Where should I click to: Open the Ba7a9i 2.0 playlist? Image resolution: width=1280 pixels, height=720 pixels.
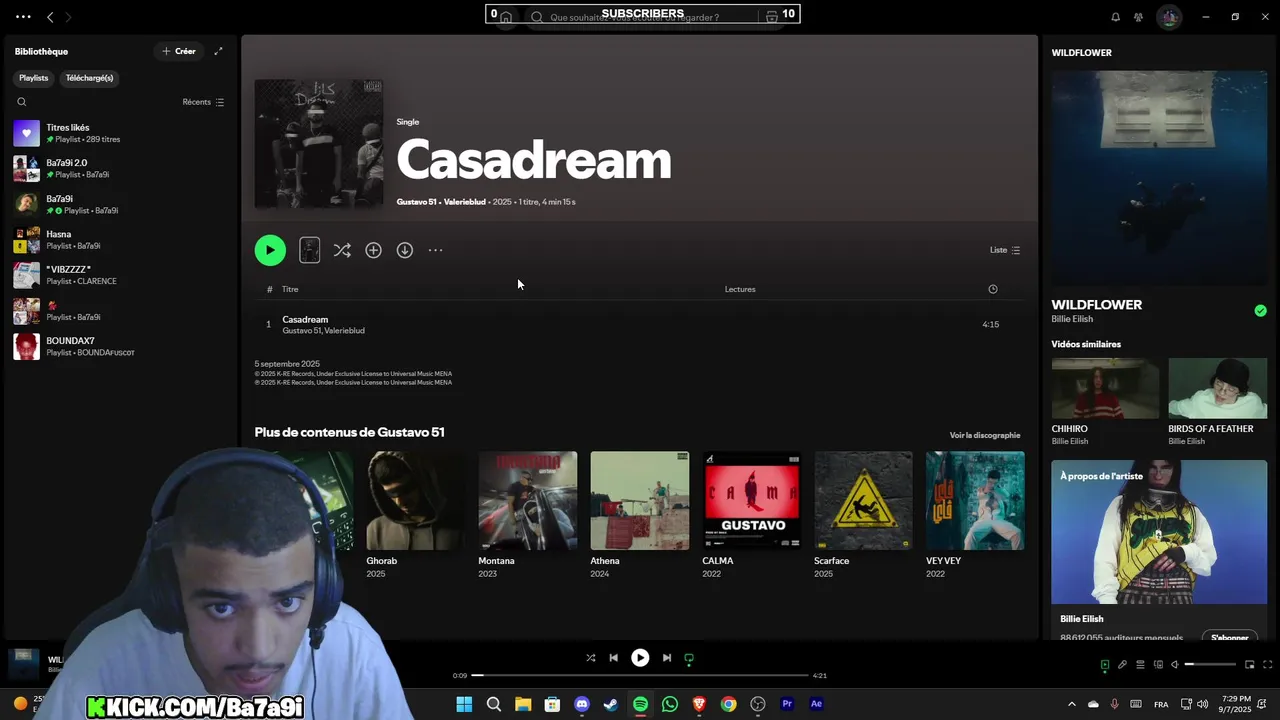pos(118,168)
